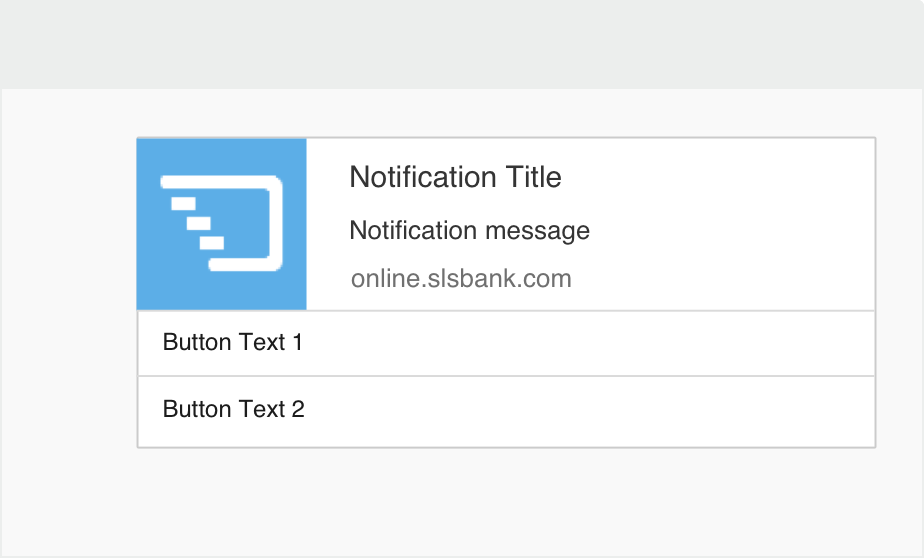This screenshot has height=558, width=924.
Task: Click the blue area above the logo shape
Action: click(x=222, y=156)
